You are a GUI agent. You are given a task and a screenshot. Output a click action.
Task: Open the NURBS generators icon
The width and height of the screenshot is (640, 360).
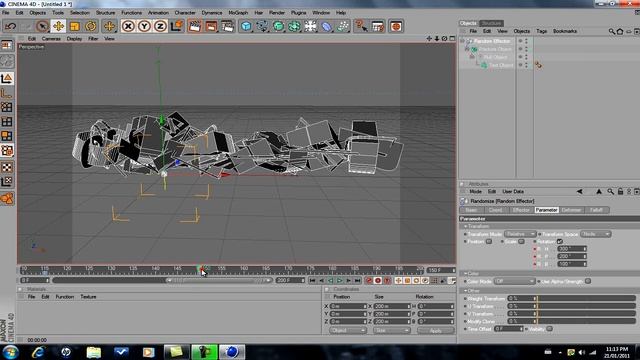point(278,27)
